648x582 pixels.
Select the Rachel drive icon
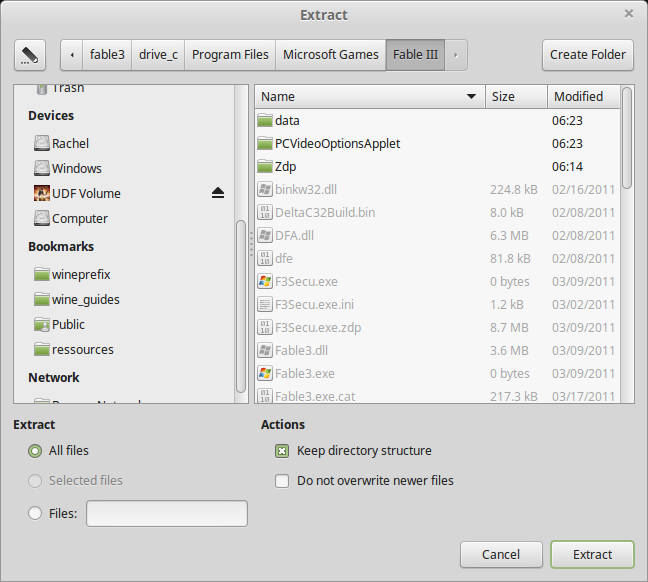(41, 143)
